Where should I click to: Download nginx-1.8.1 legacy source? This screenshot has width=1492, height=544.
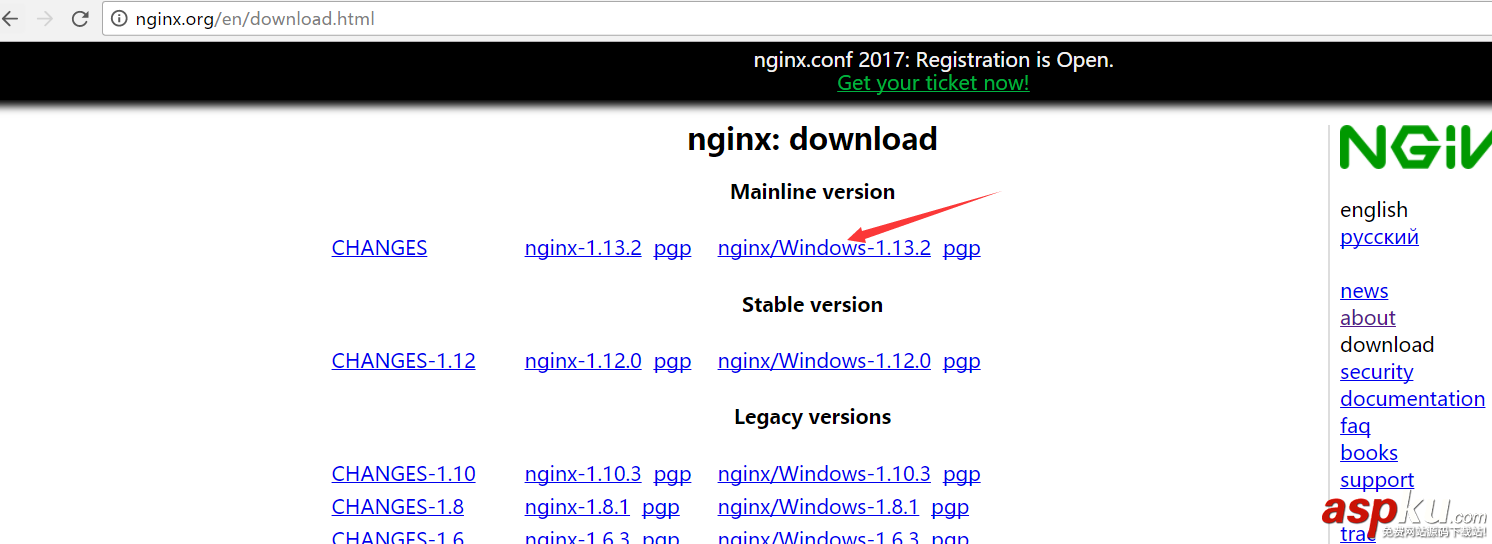coord(577,507)
